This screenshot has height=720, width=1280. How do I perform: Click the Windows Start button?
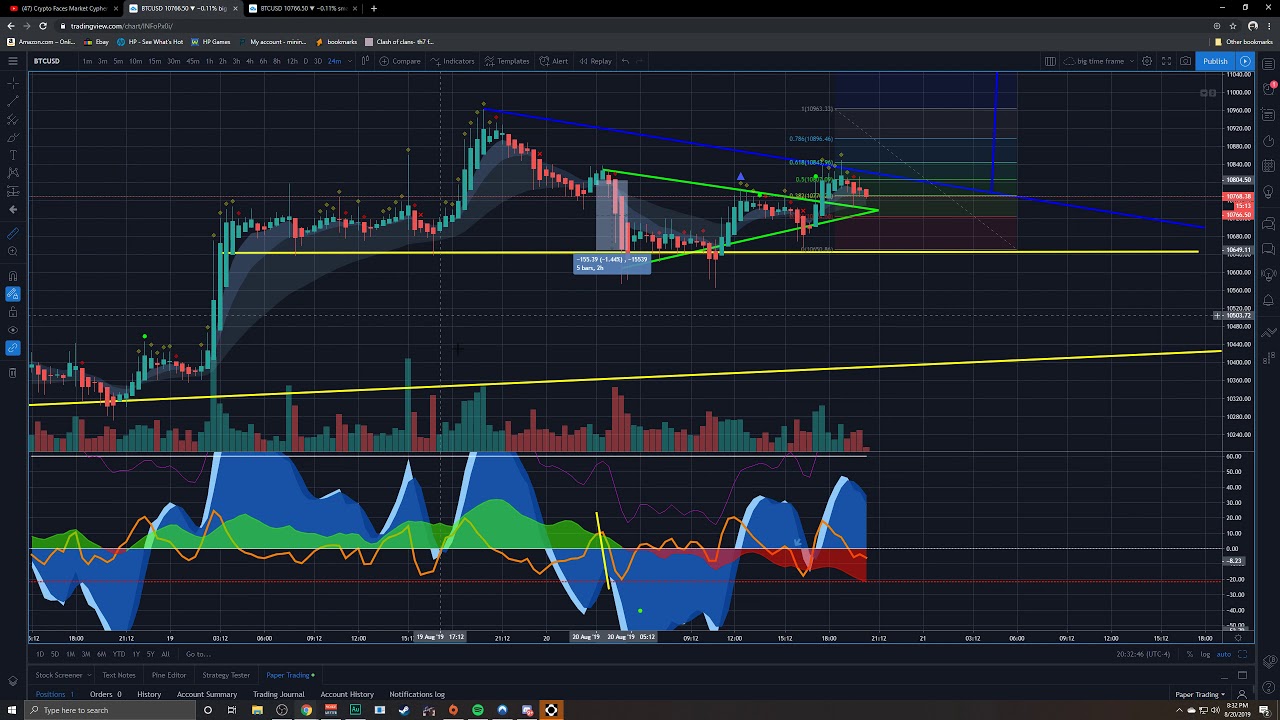pyautogui.click(x=12, y=710)
